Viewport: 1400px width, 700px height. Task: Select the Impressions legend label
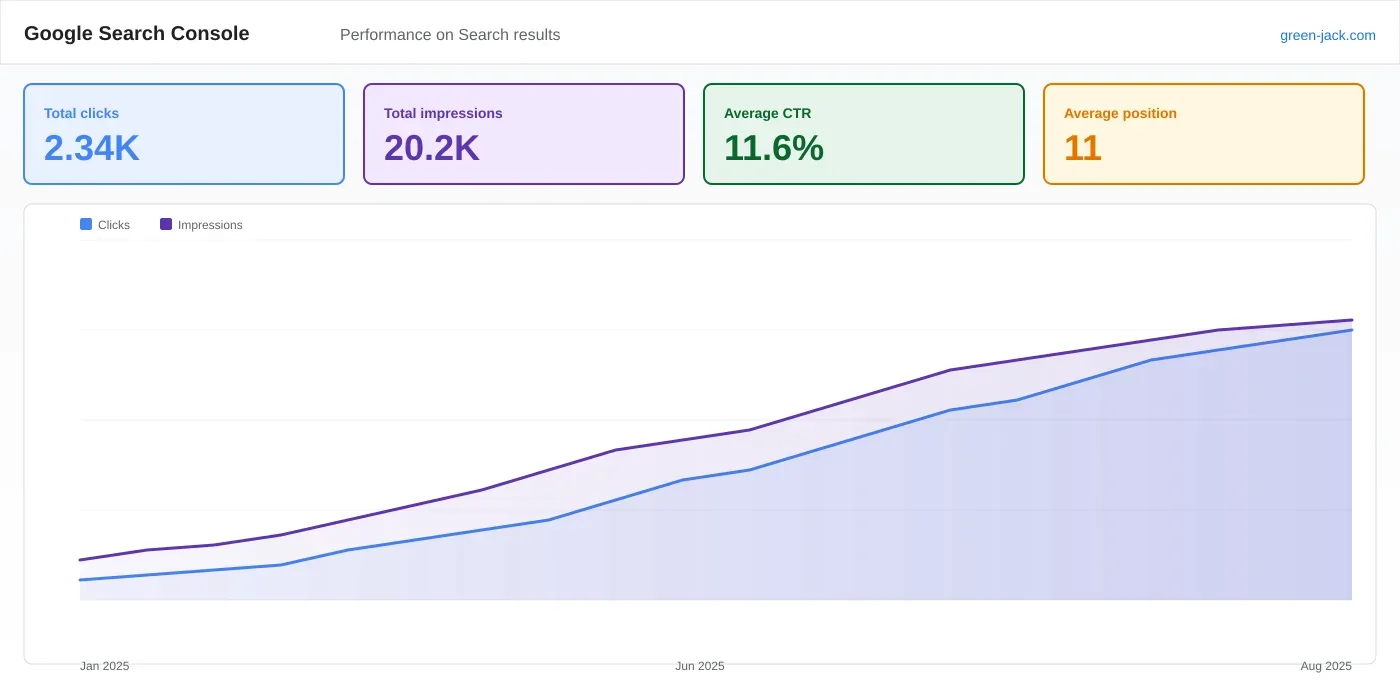click(x=210, y=225)
